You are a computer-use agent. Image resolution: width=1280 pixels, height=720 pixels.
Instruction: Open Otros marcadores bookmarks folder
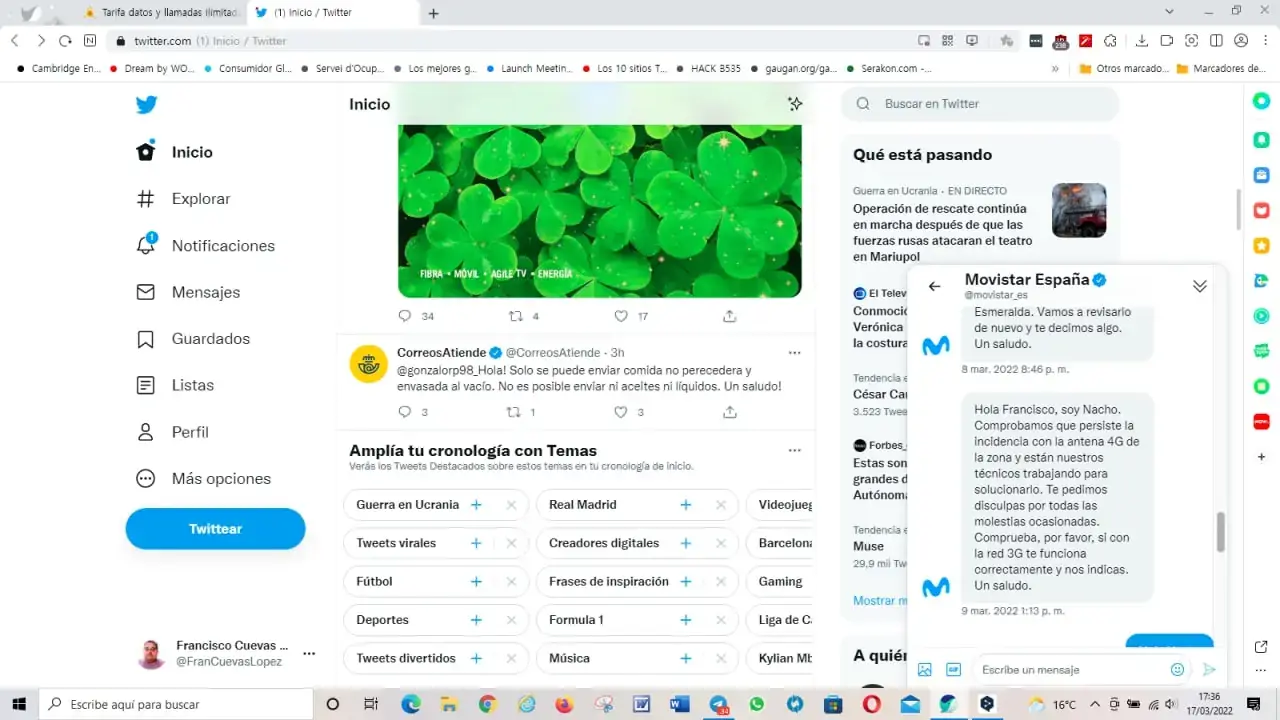coord(1124,69)
